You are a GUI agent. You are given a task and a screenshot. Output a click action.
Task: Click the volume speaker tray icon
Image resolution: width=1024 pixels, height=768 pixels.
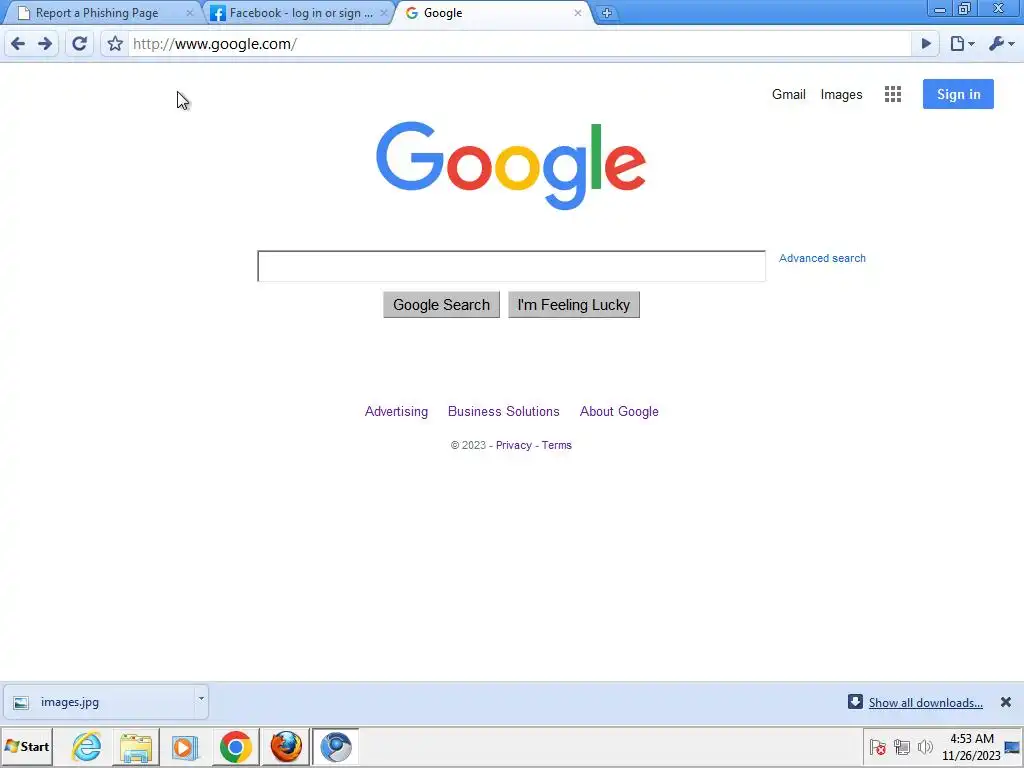[x=925, y=747]
